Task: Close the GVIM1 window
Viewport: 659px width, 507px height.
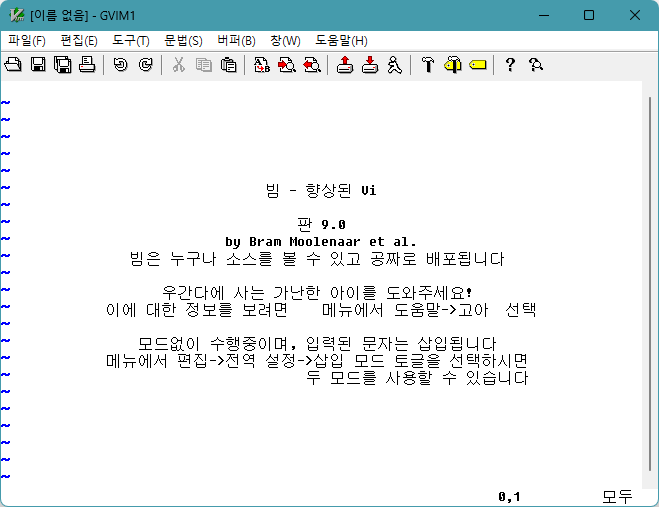Action: 635,16
